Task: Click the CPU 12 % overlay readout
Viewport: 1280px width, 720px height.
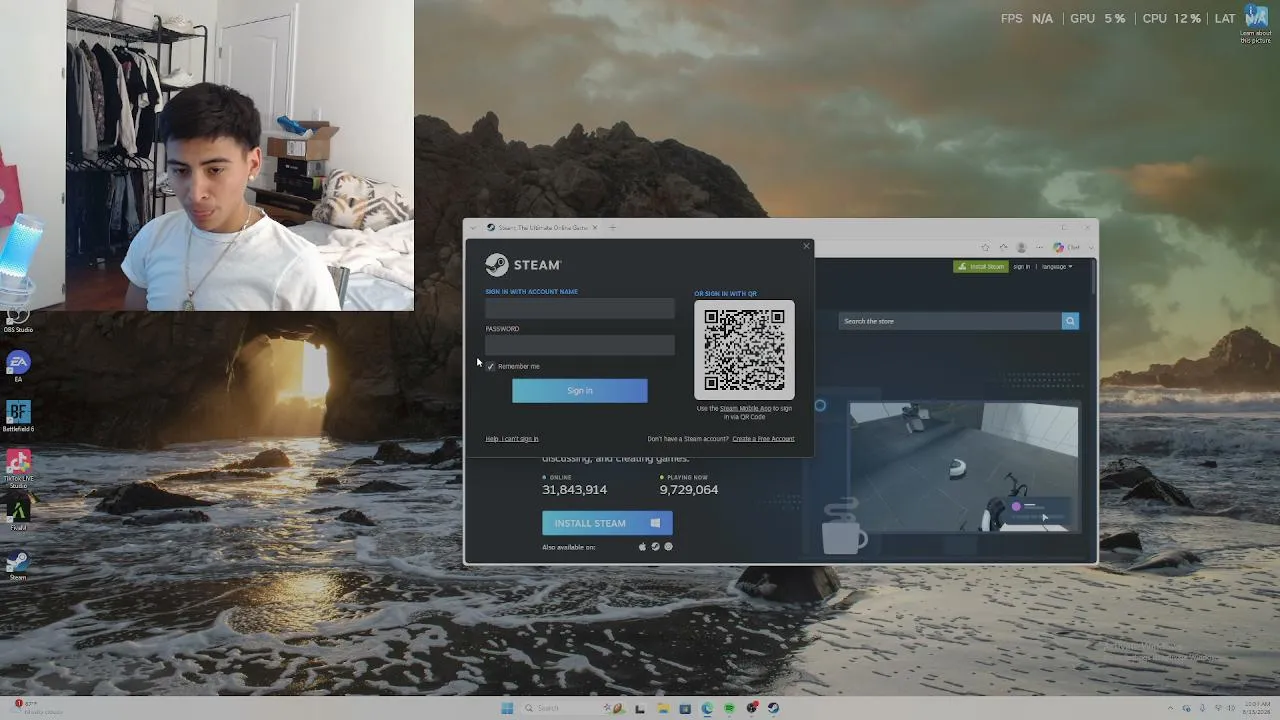Action: tap(1171, 18)
